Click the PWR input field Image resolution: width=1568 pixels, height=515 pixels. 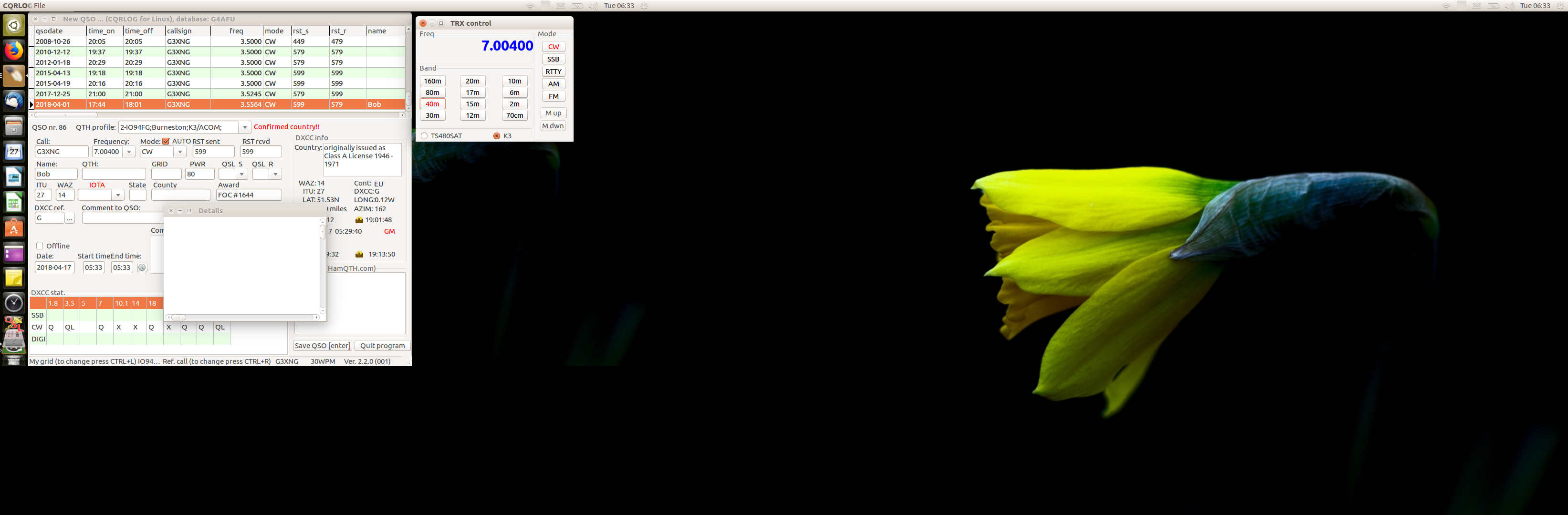click(x=199, y=175)
